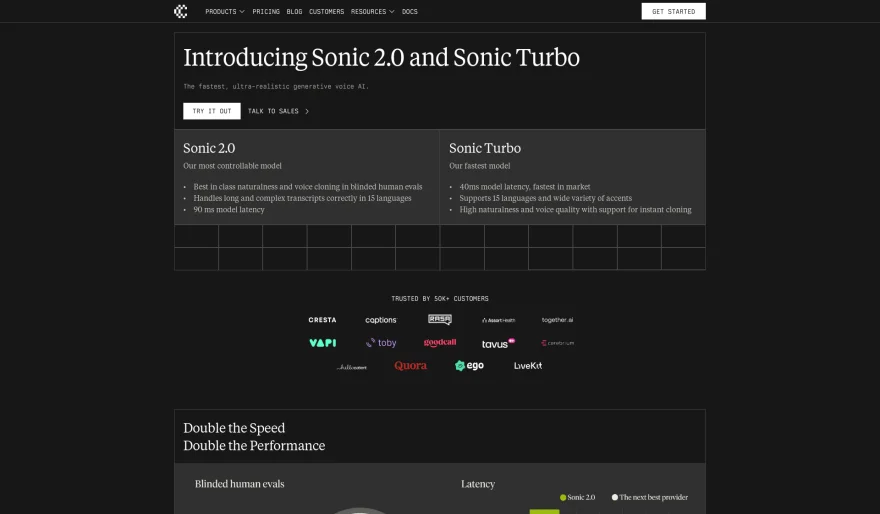Open the Customers page
The height and width of the screenshot is (514, 880).
[326, 11]
